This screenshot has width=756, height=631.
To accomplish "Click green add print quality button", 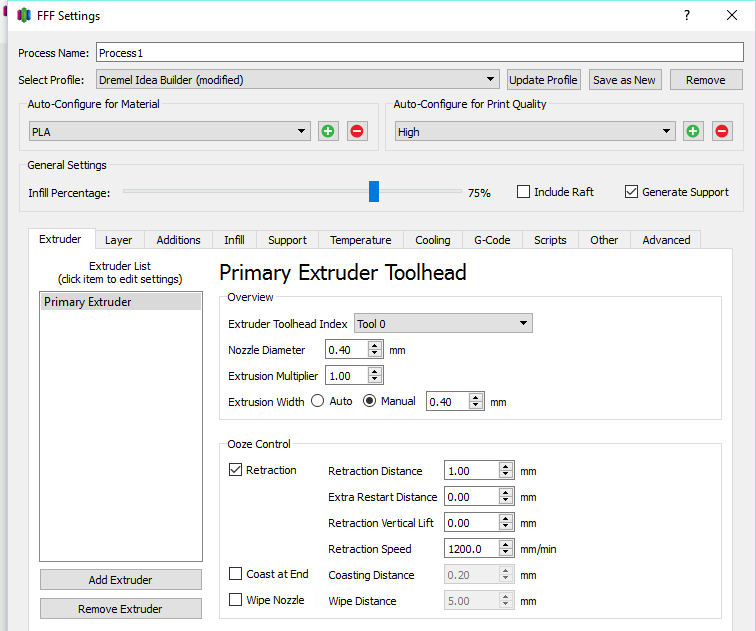I will coord(693,131).
